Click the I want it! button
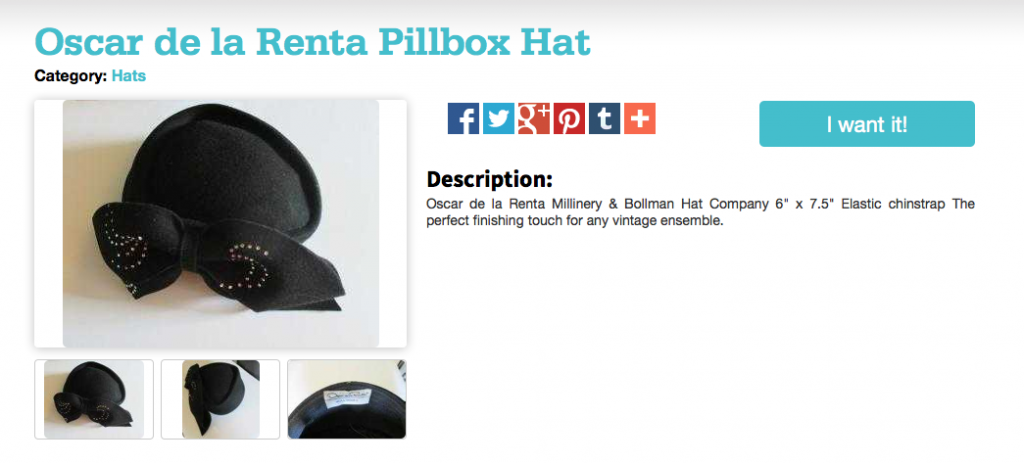The image size is (1024, 464). coord(867,124)
